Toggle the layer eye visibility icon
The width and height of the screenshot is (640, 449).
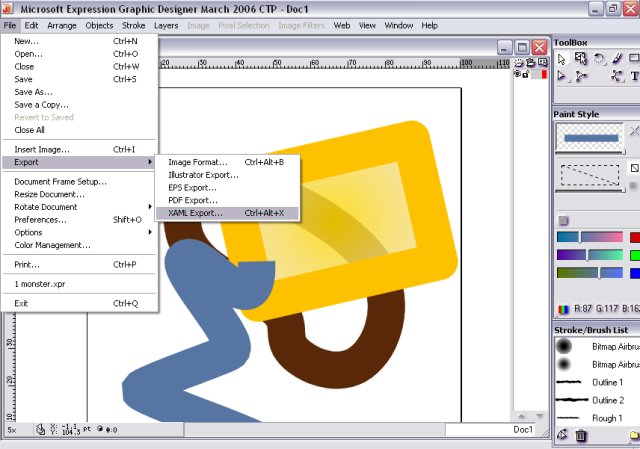516,74
